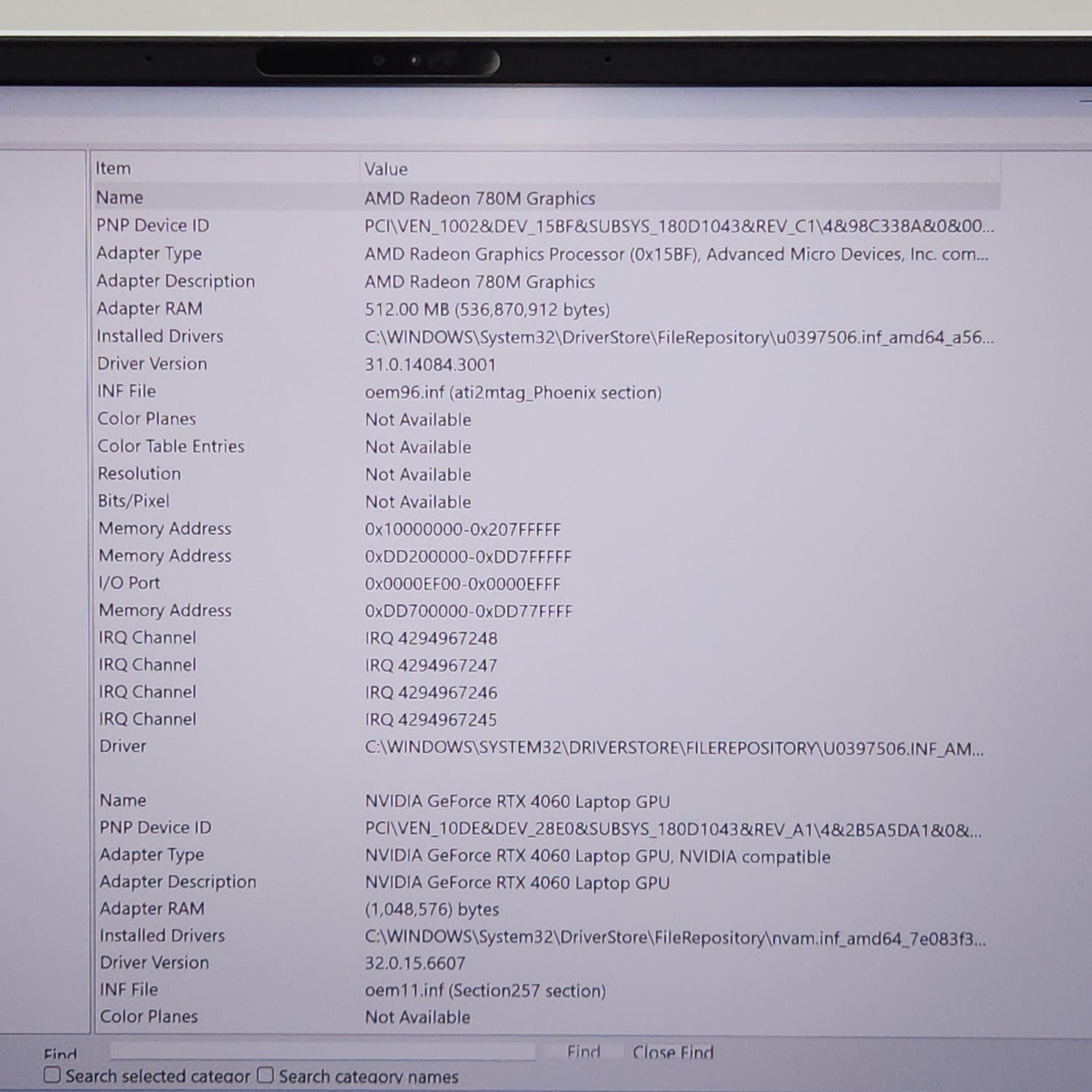Image resolution: width=1092 pixels, height=1092 pixels.
Task: Select the Driver Version 32.0.15.6607 row
Action: pyautogui.click(x=415, y=963)
